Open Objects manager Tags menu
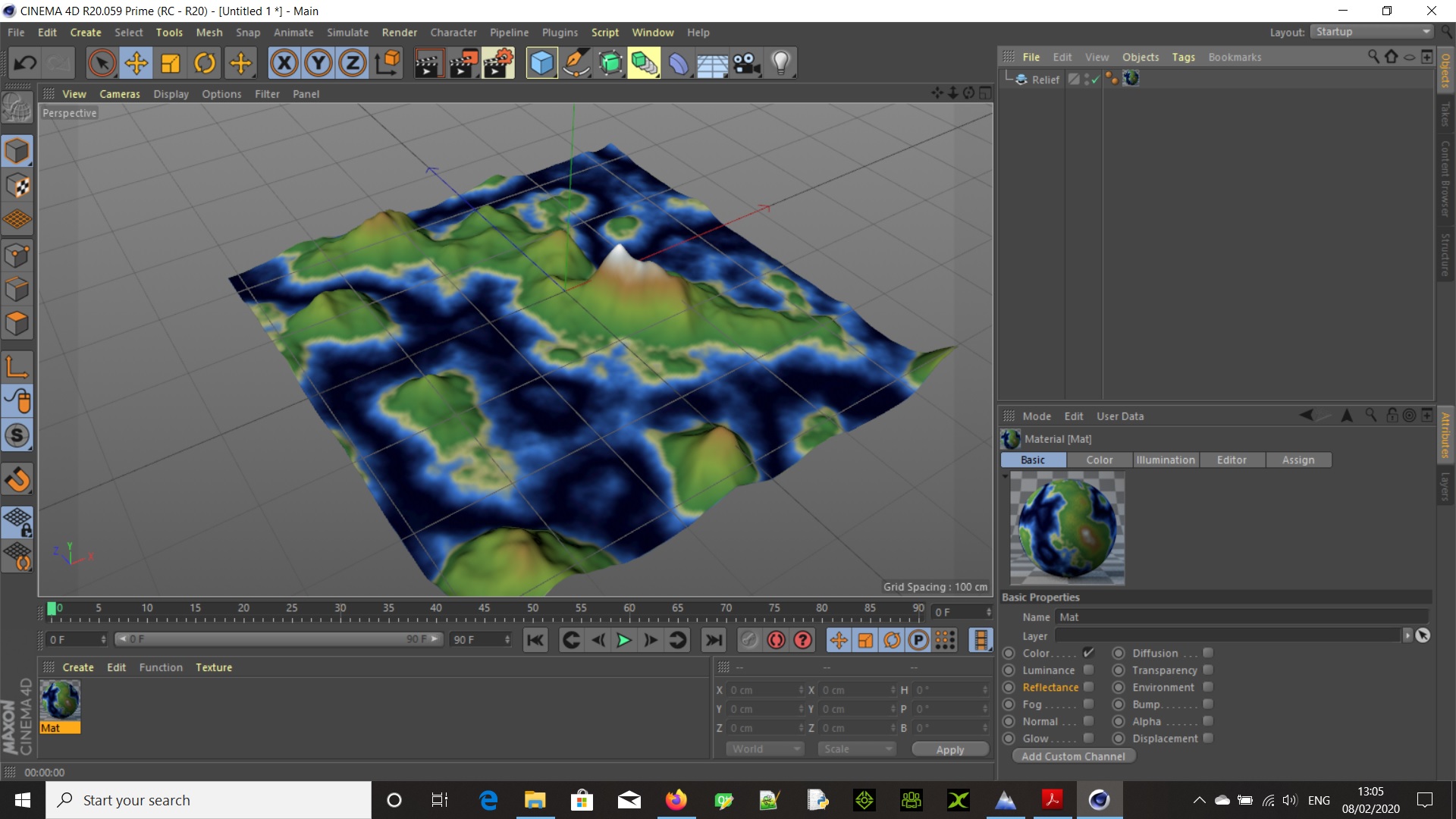 pyautogui.click(x=1183, y=57)
